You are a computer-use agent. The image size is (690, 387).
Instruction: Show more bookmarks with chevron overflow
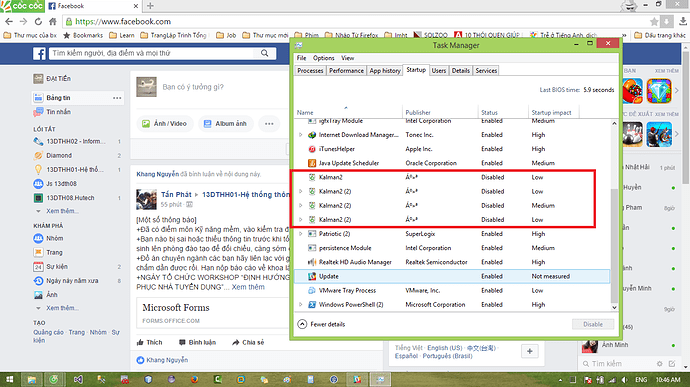[624, 35]
